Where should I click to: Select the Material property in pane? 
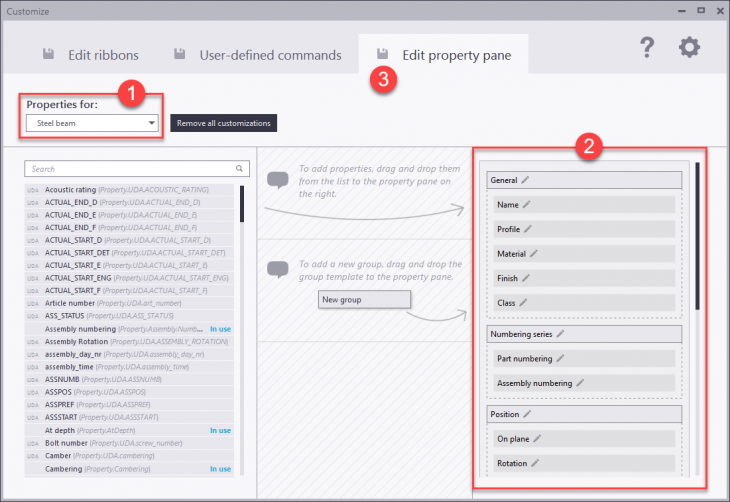584,253
